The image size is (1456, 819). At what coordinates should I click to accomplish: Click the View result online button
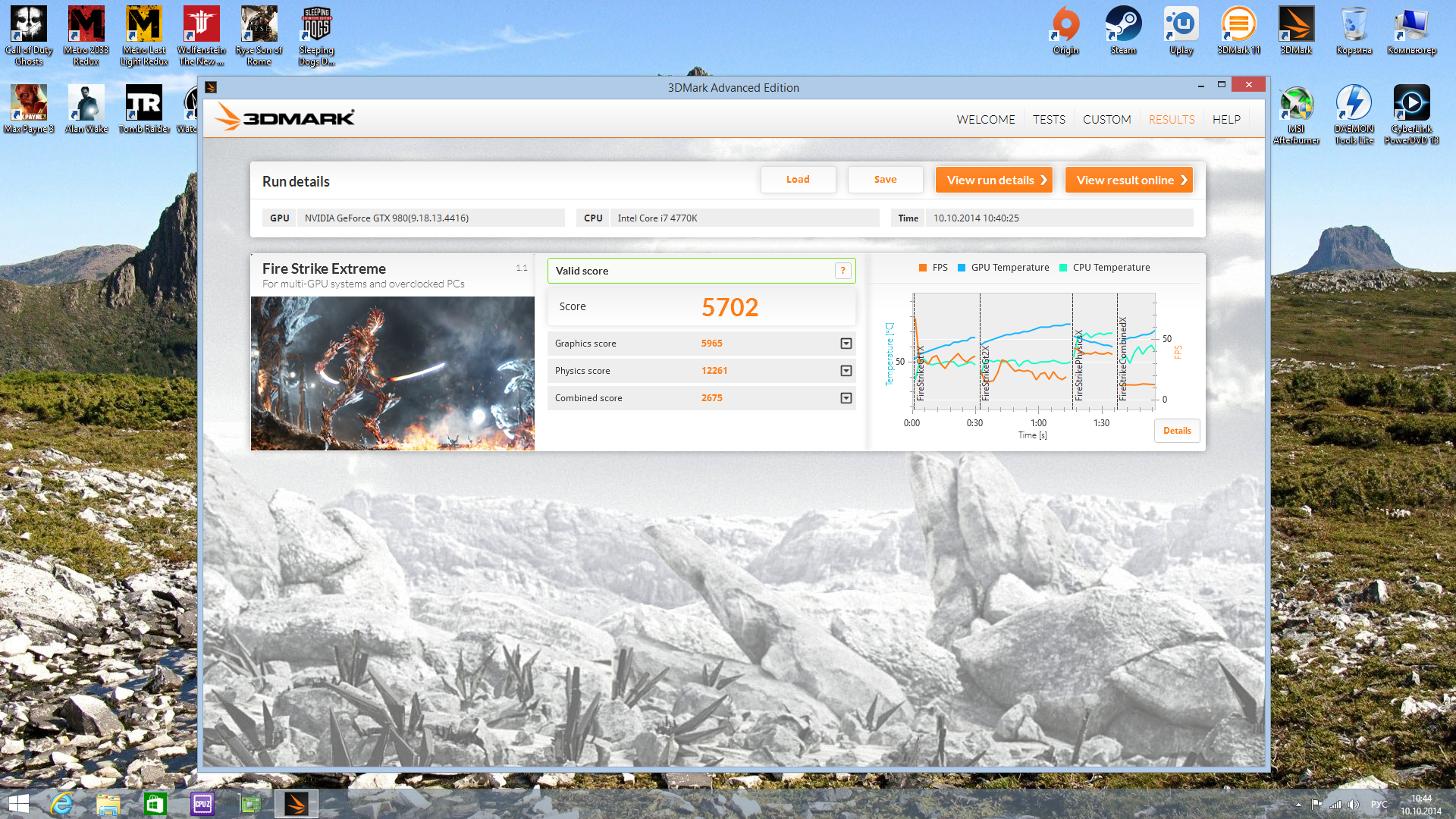coord(1128,180)
